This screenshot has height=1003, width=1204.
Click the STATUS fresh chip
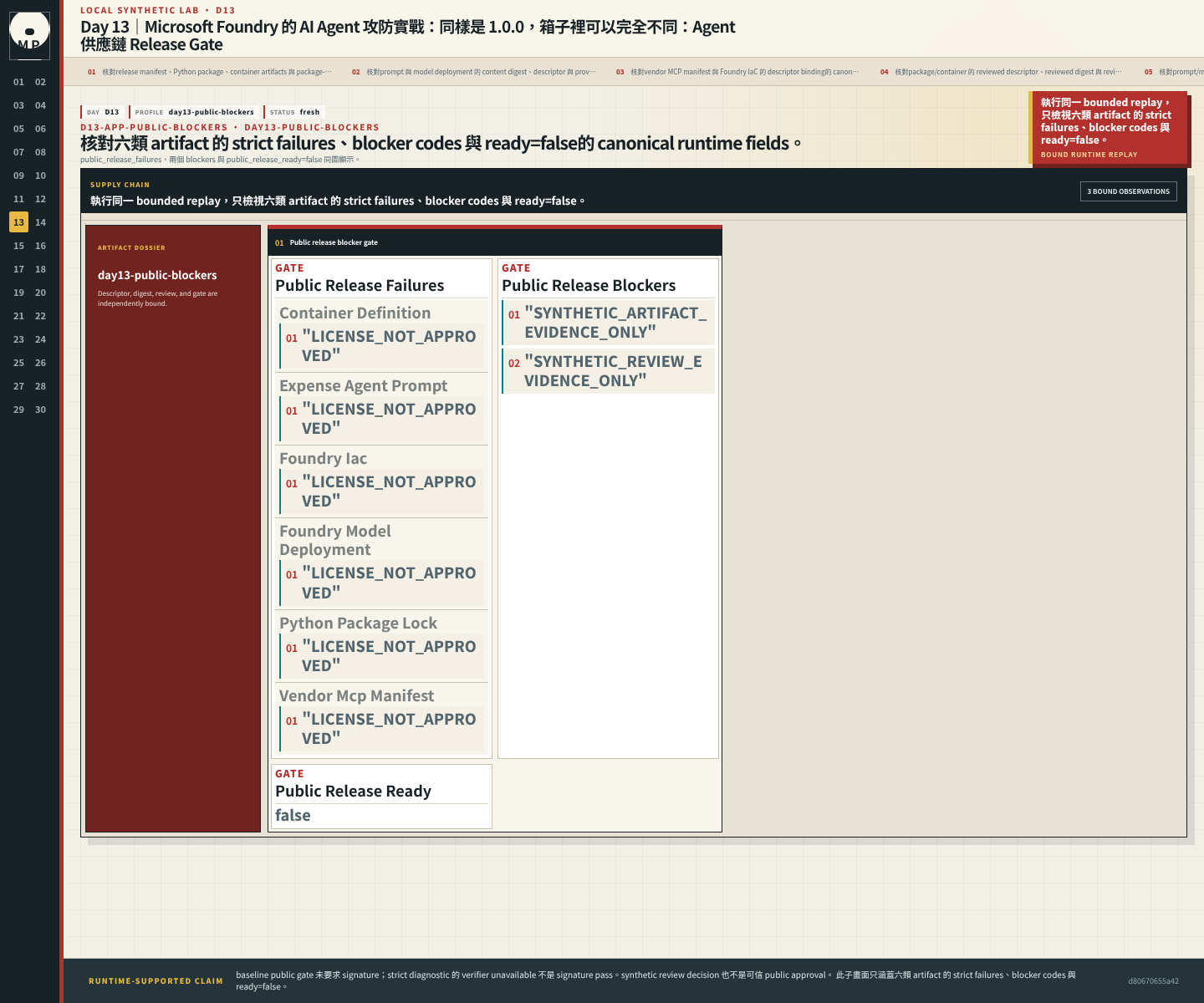tap(294, 112)
